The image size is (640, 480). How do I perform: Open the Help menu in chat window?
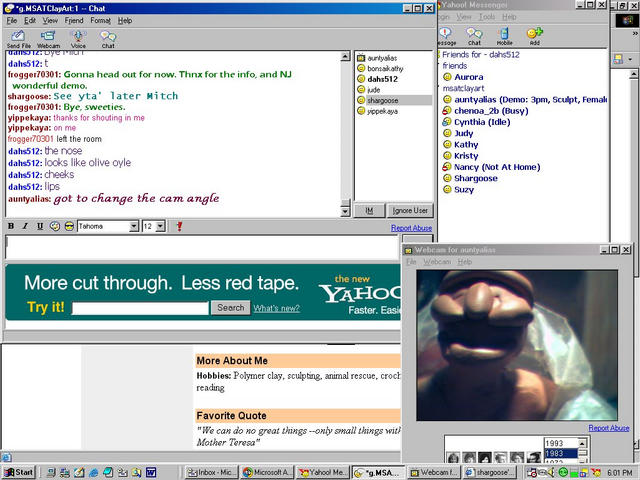tap(124, 20)
